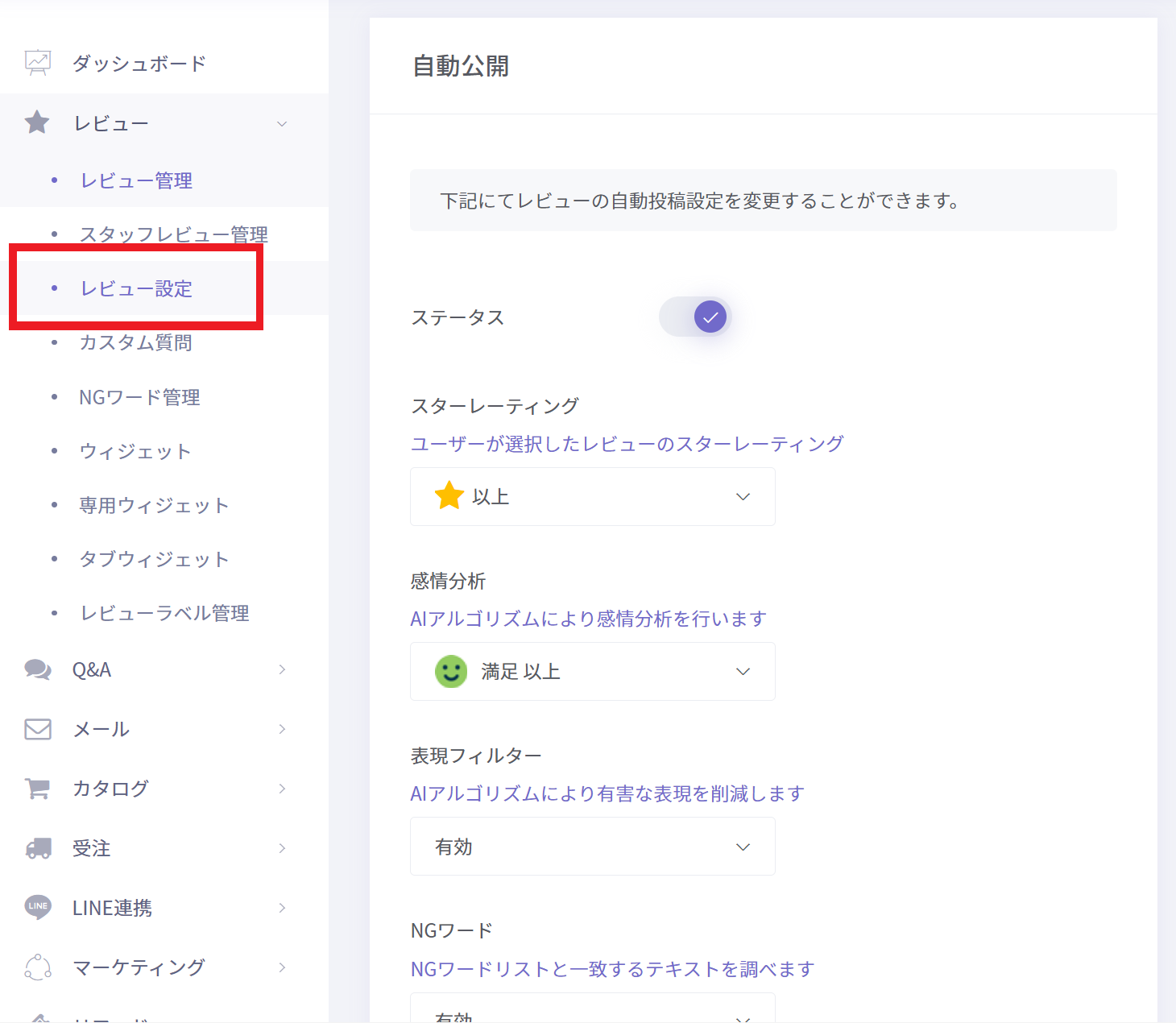
Task: Expand the Q&A menu arrow
Action: click(x=282, y=669)
